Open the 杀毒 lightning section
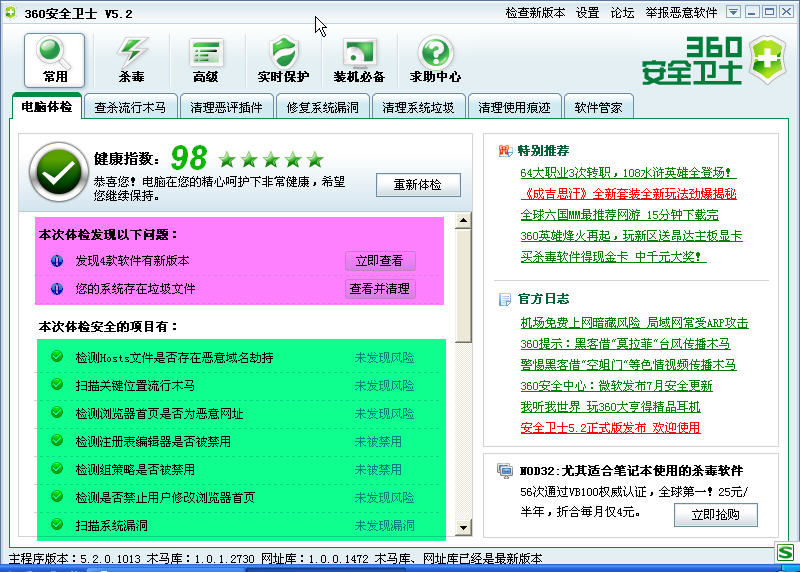Viewport: 800px width, 572px height. pyautogui.click(x=131, y=60)
